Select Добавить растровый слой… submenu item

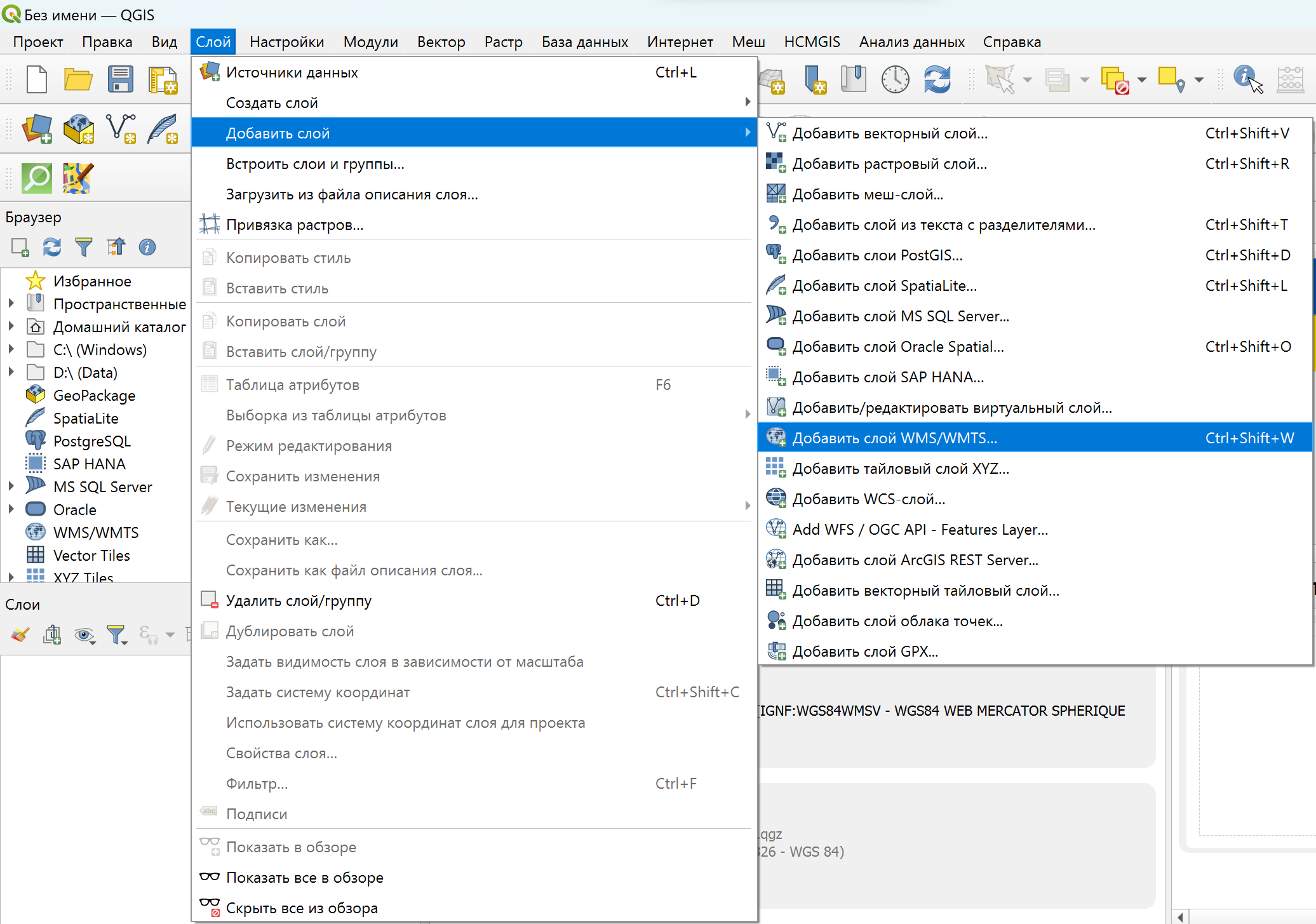[1035, 164]
